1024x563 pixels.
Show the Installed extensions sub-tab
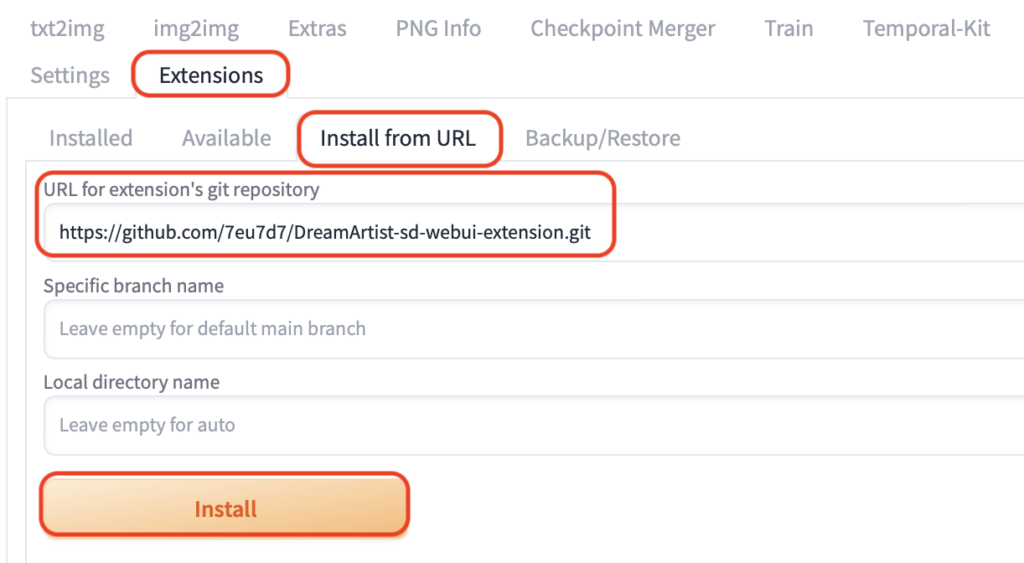click(x=90, y=138)
